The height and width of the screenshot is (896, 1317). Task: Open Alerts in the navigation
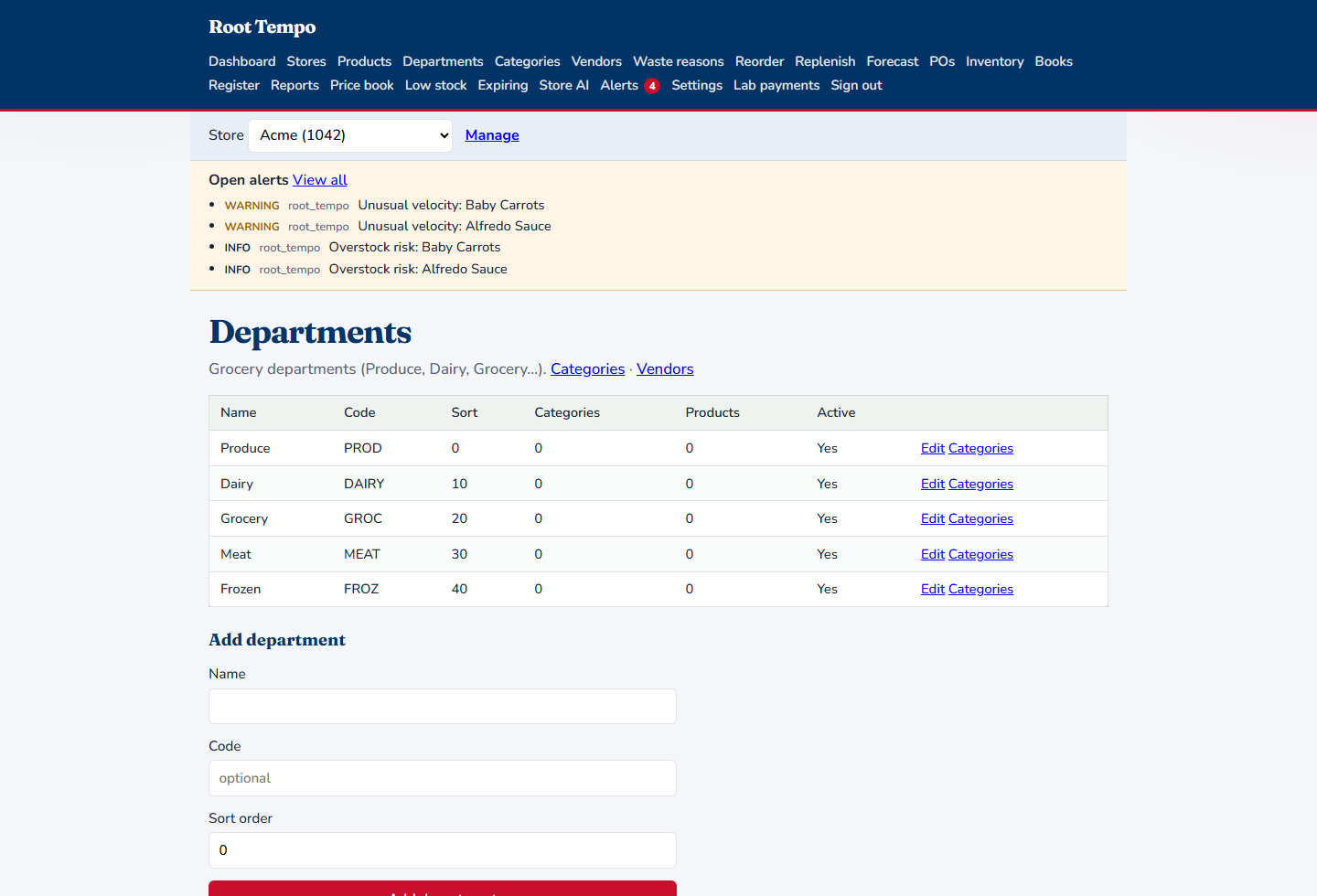tap(619, 85)
